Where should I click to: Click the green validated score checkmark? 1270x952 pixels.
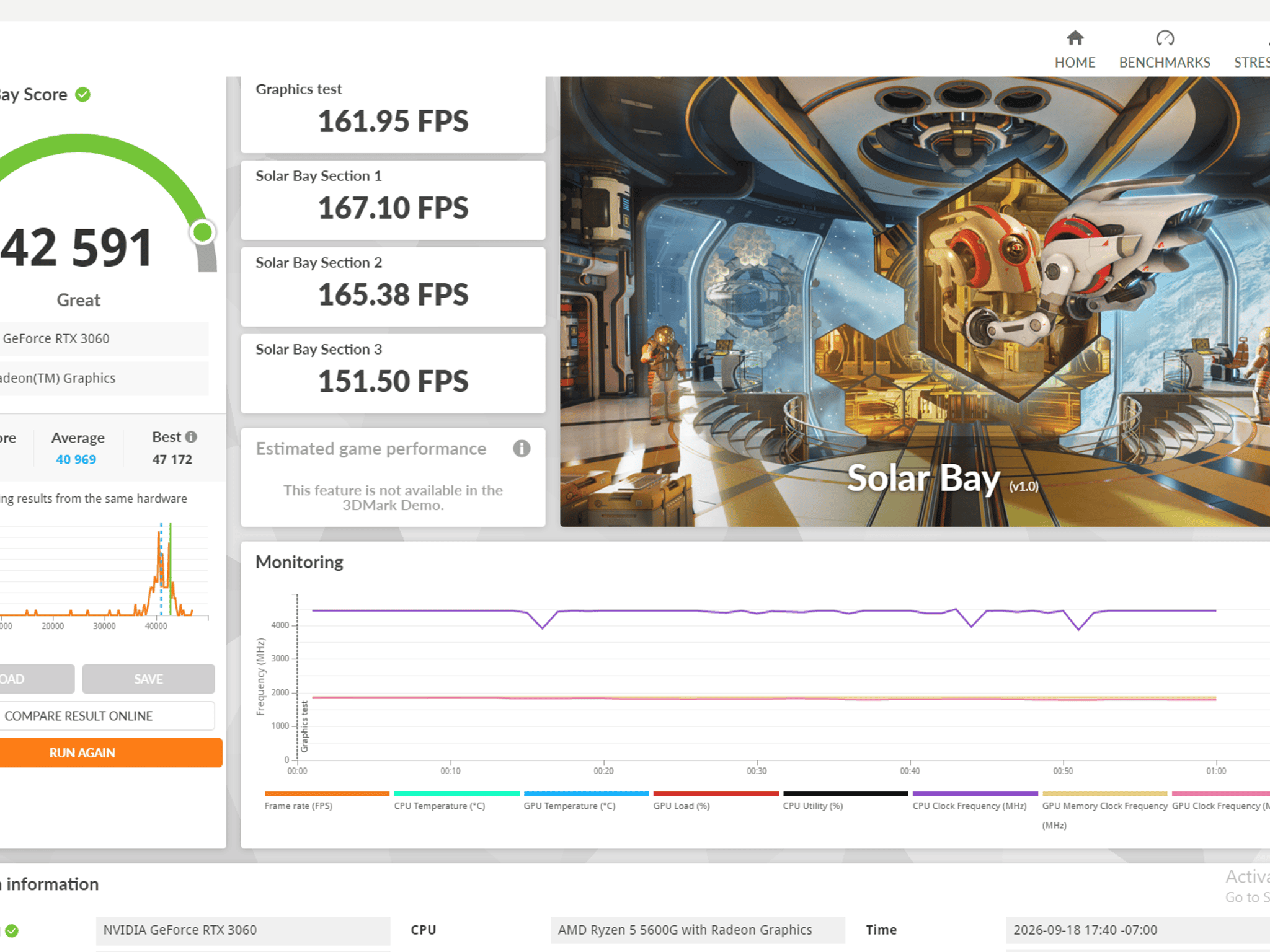[x=82, y=94]
